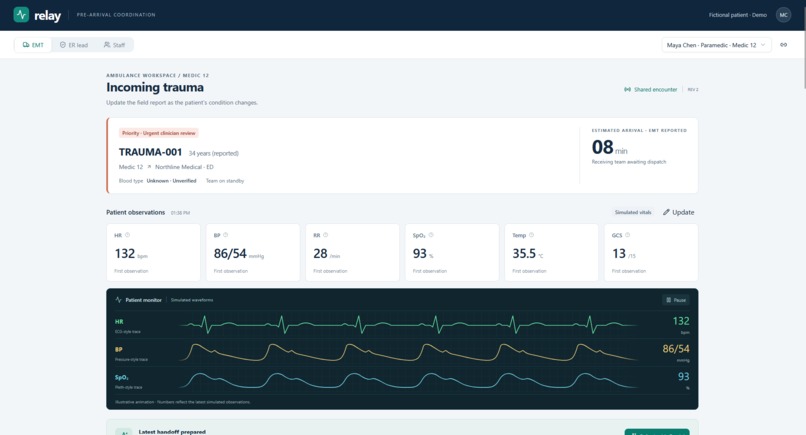
Task: Click the Fictional patient - Demo label
Action: click(738, 15)
